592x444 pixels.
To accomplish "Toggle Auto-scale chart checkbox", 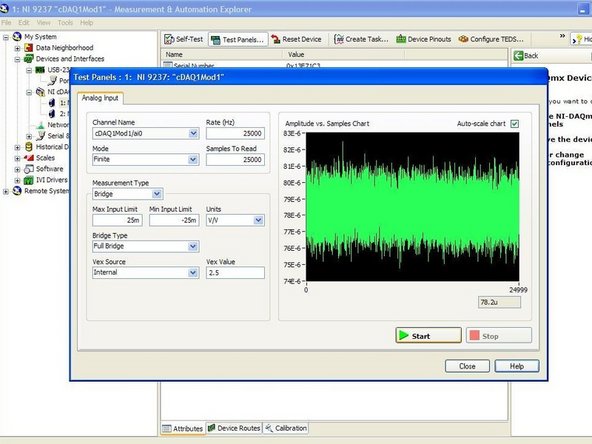I will coord(514,123).
